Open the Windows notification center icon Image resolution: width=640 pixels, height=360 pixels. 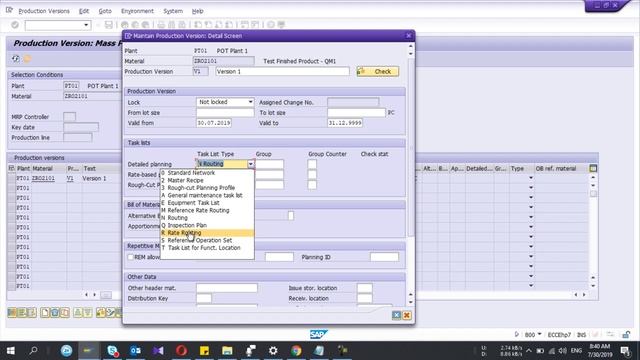coord(625,351)
